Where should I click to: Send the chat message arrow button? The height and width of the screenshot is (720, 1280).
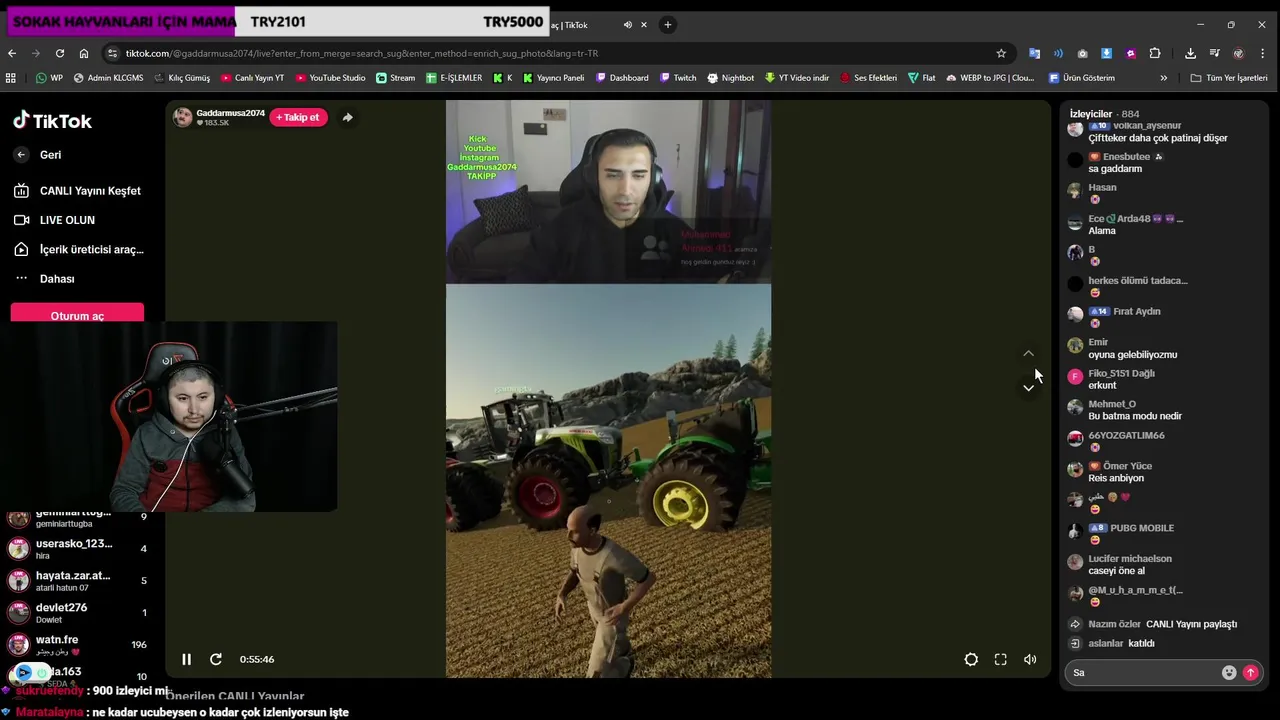tap(1250, 673)
